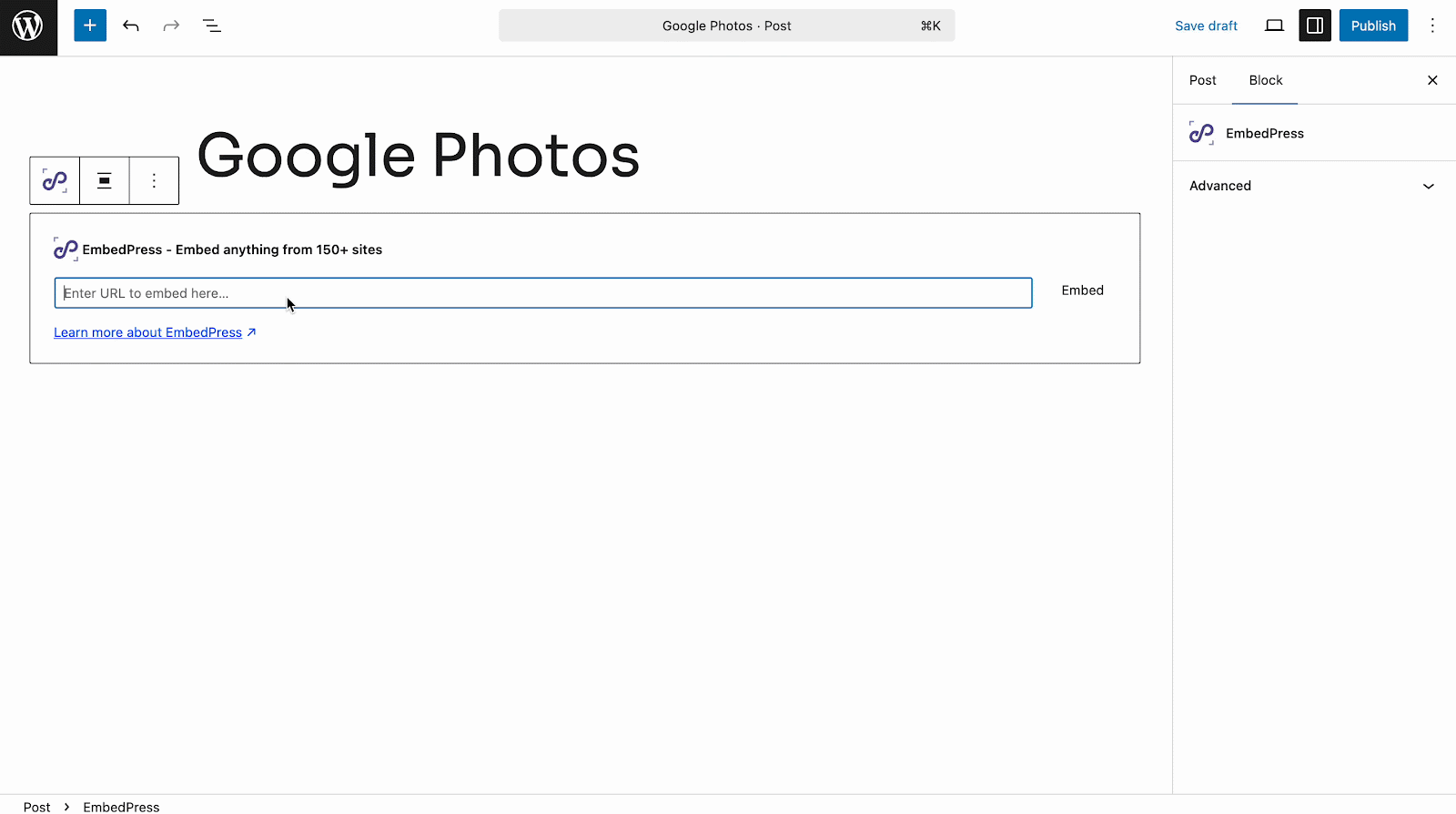Screen dimensions: 1456x814
Task: Select EmbedPress in the bottom breadcrumb
Action: [x=121, y=807]
